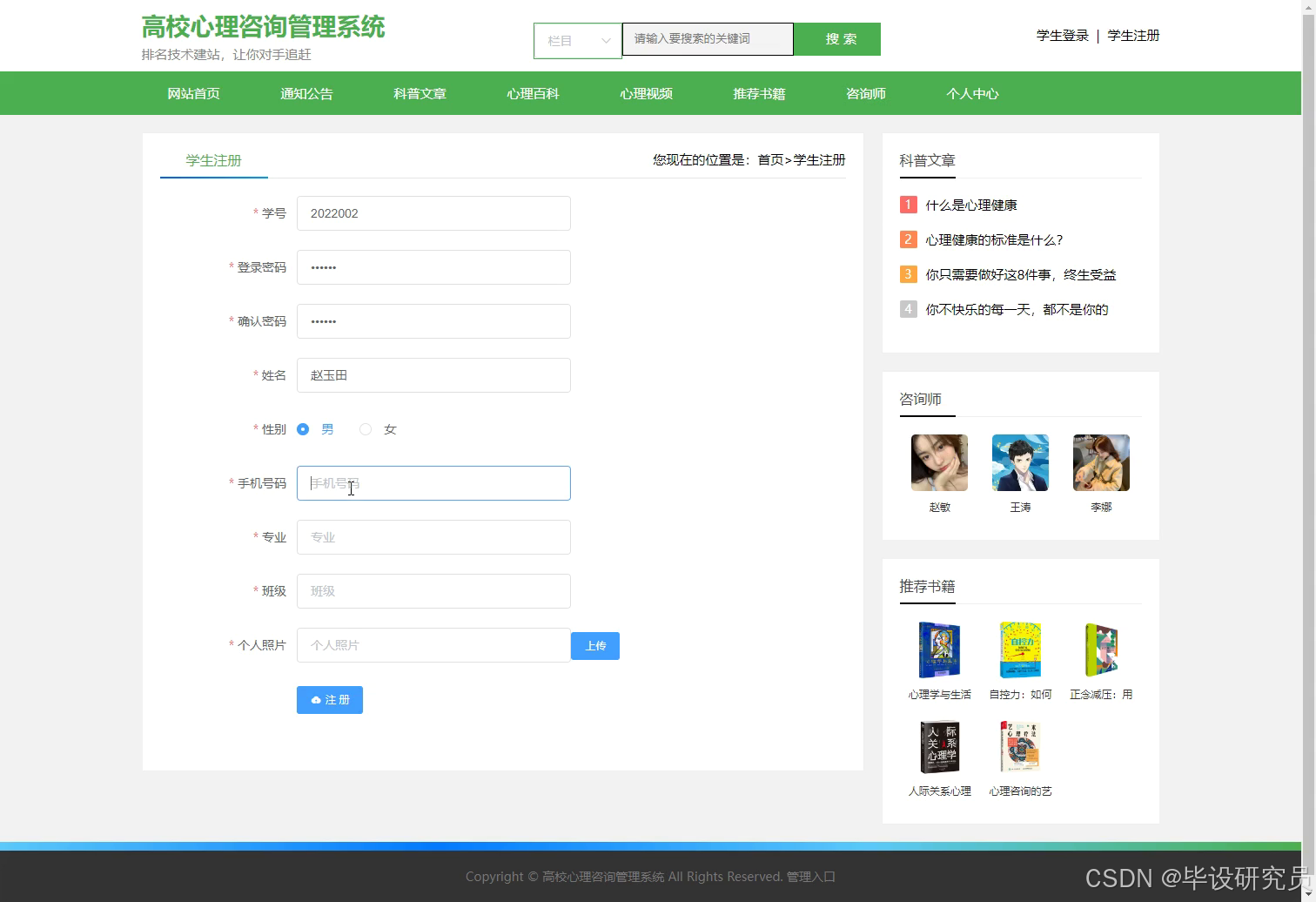Image resolution: width=1316 pixels, height=902 pixels.
Task: Go to 推荐书籍 in the navigation bar
Action: click(759, 94)
